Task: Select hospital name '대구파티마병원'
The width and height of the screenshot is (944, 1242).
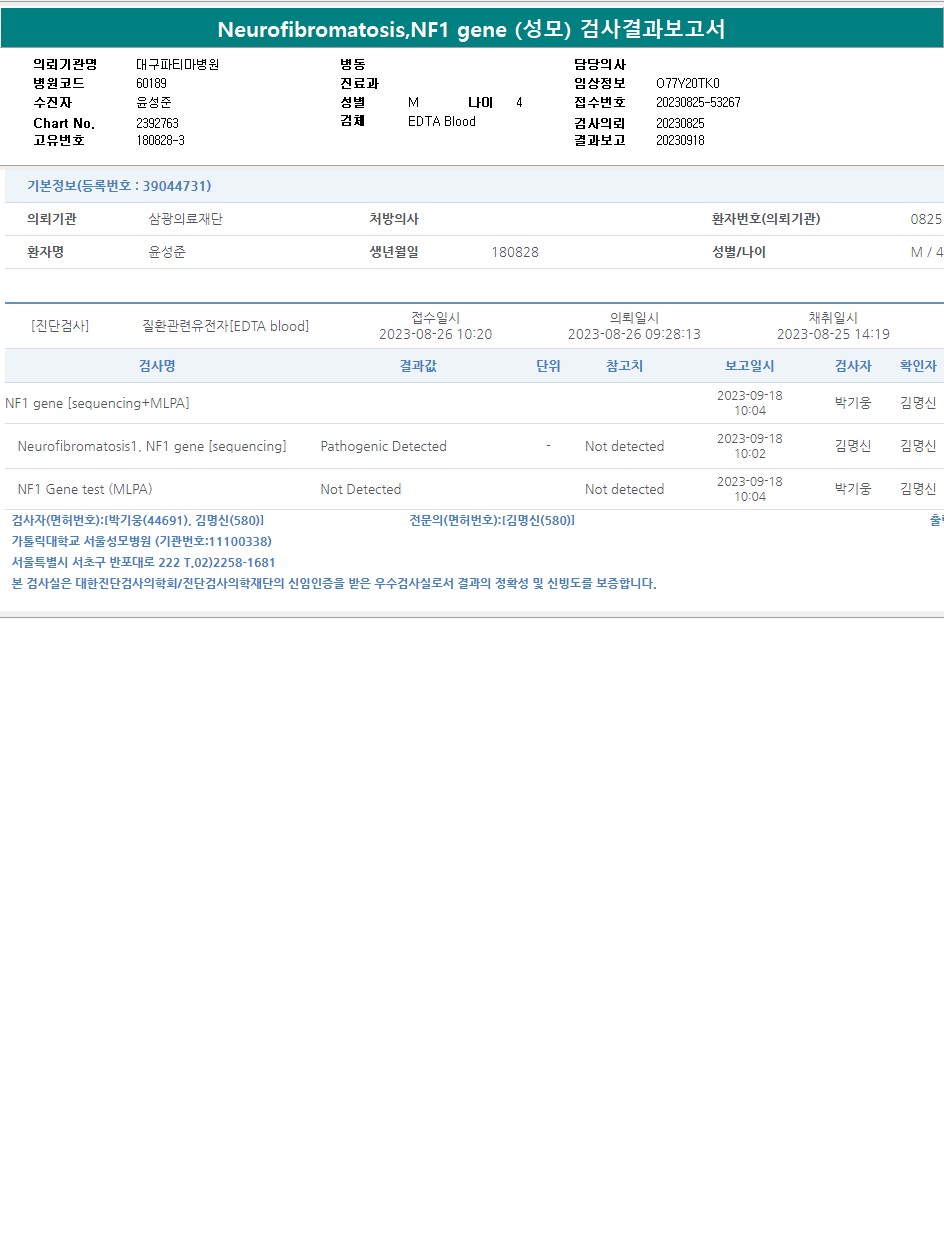Action: click(x=177, y=64)
